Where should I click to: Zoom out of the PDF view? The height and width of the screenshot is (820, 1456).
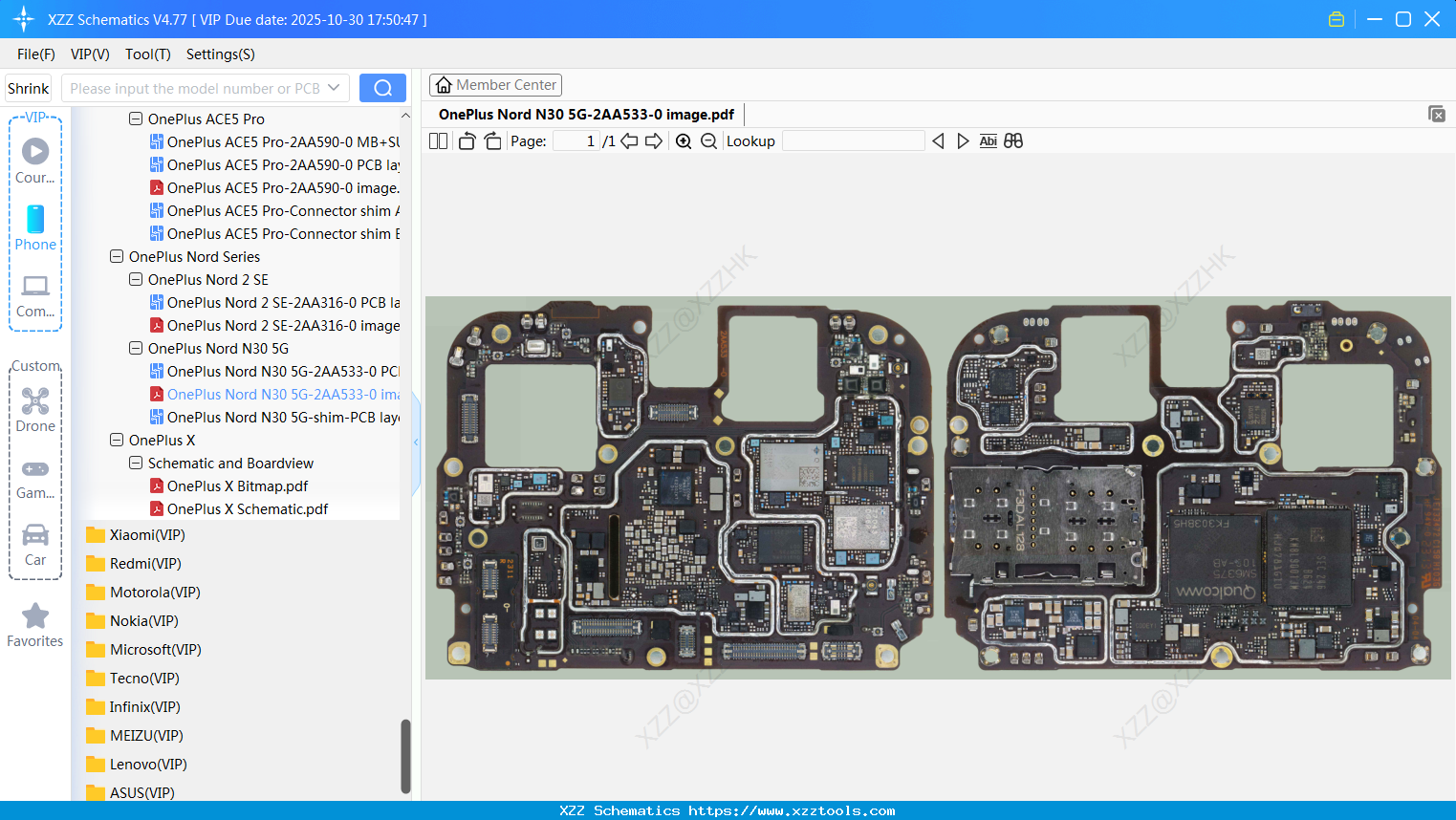(708, 140)
